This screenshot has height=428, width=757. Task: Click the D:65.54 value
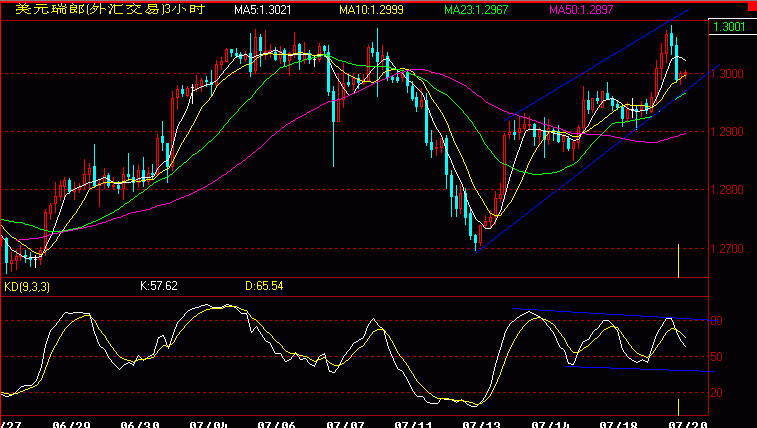(264, 286)
